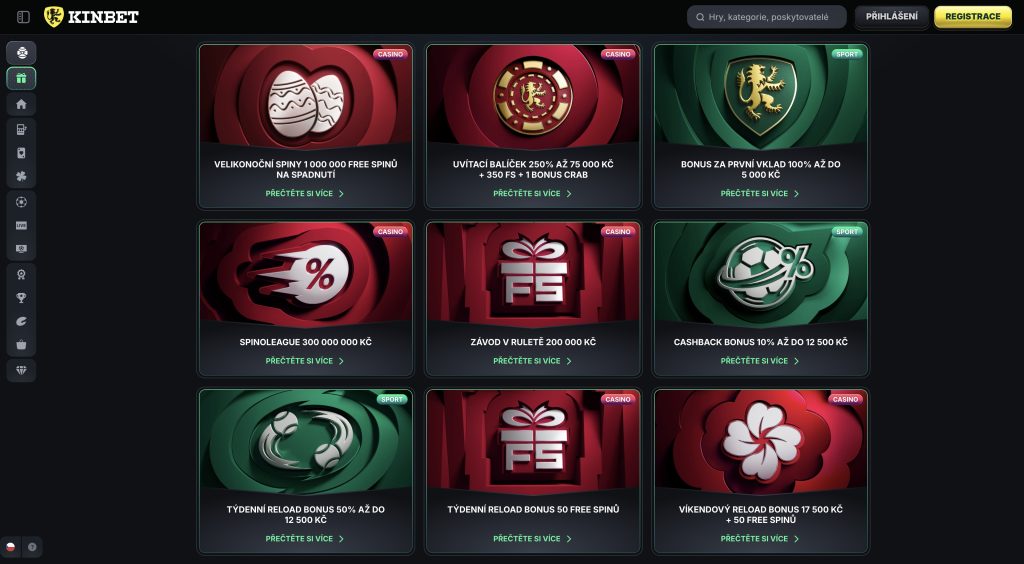Focus the games search input field
This screenshot has width=1024, height=564.
click(767, 17)
